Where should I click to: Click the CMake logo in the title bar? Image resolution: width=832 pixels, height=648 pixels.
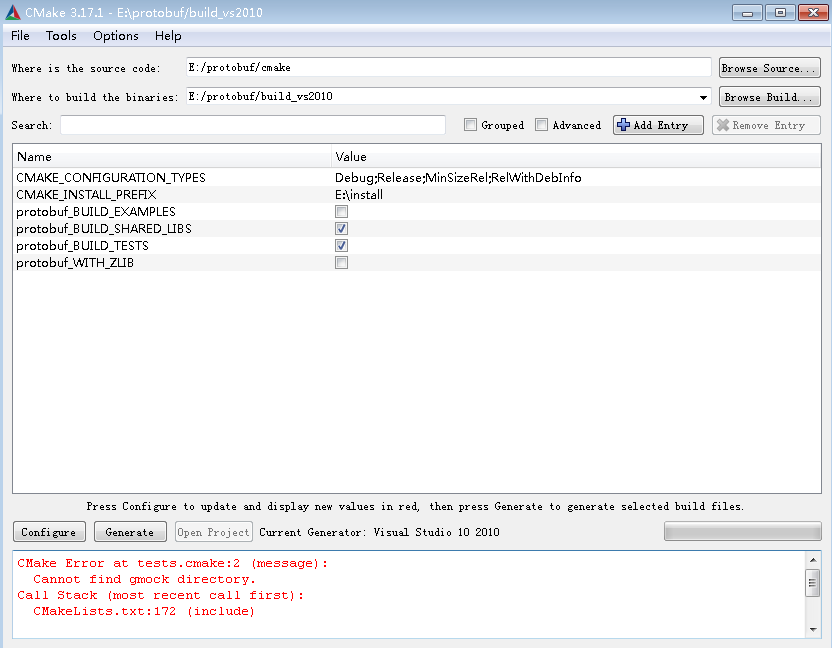point(13,12)
